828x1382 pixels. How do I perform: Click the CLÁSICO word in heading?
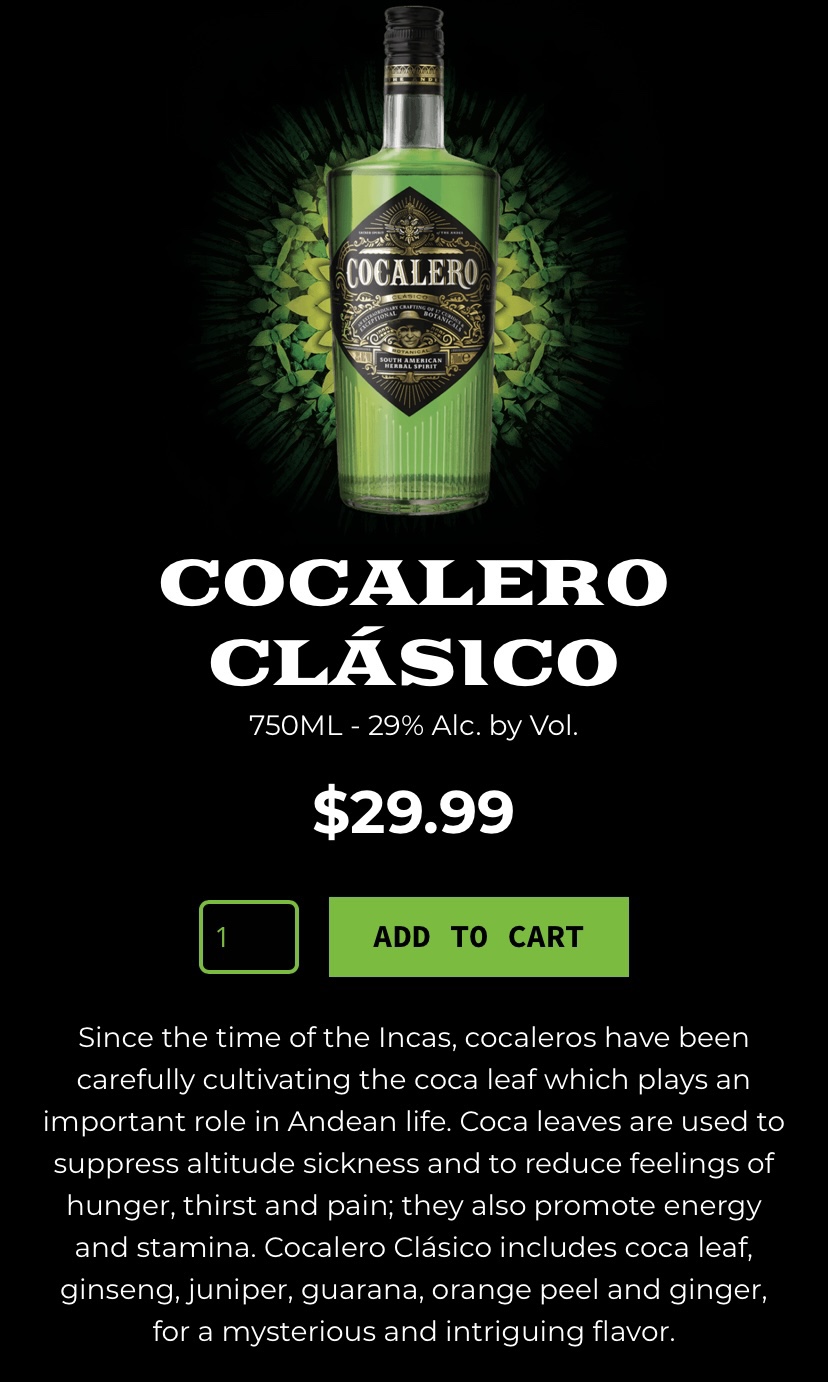414,660
